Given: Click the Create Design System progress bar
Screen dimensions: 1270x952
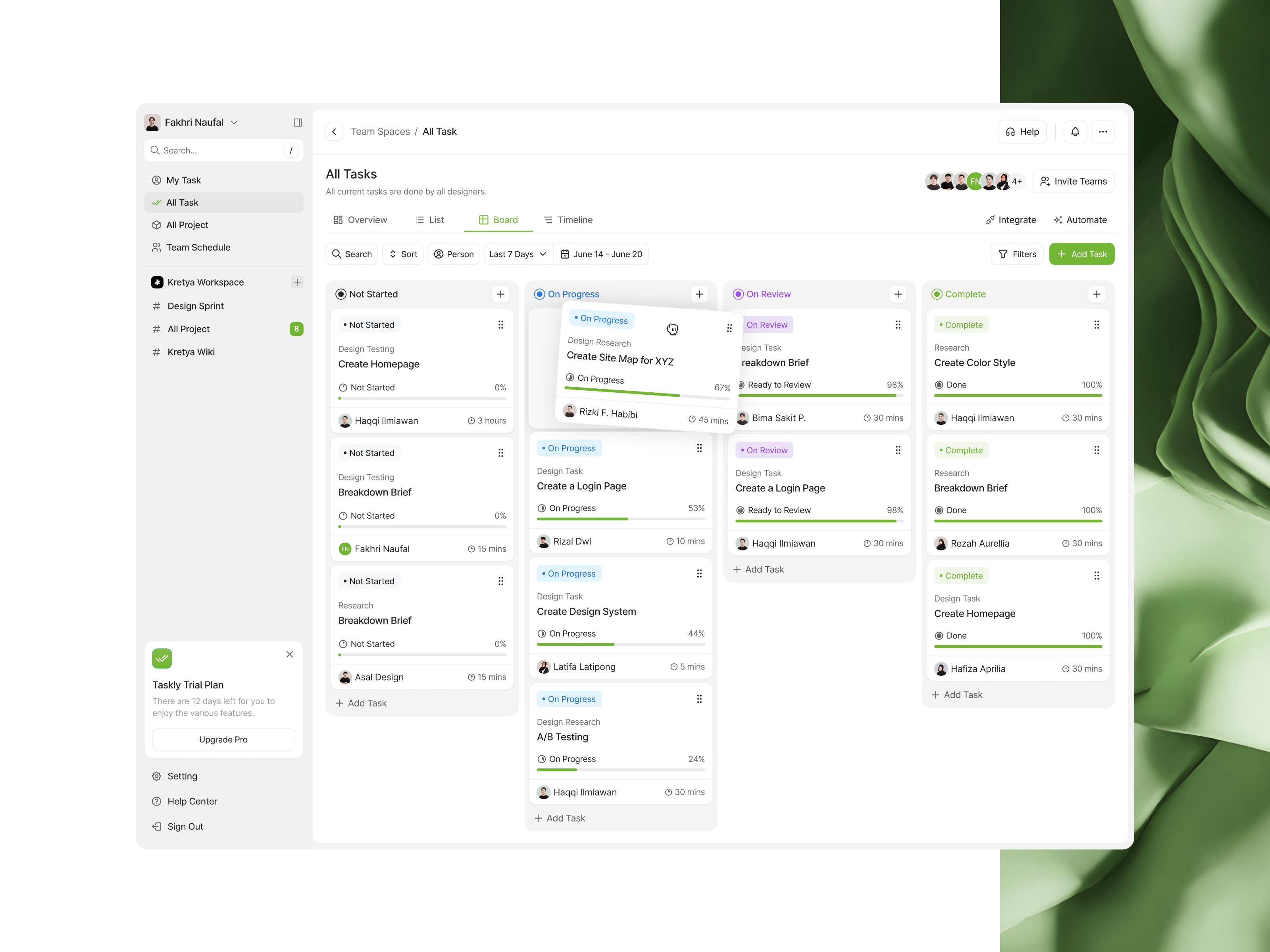Looking at the screenshot, I should 621,645.
